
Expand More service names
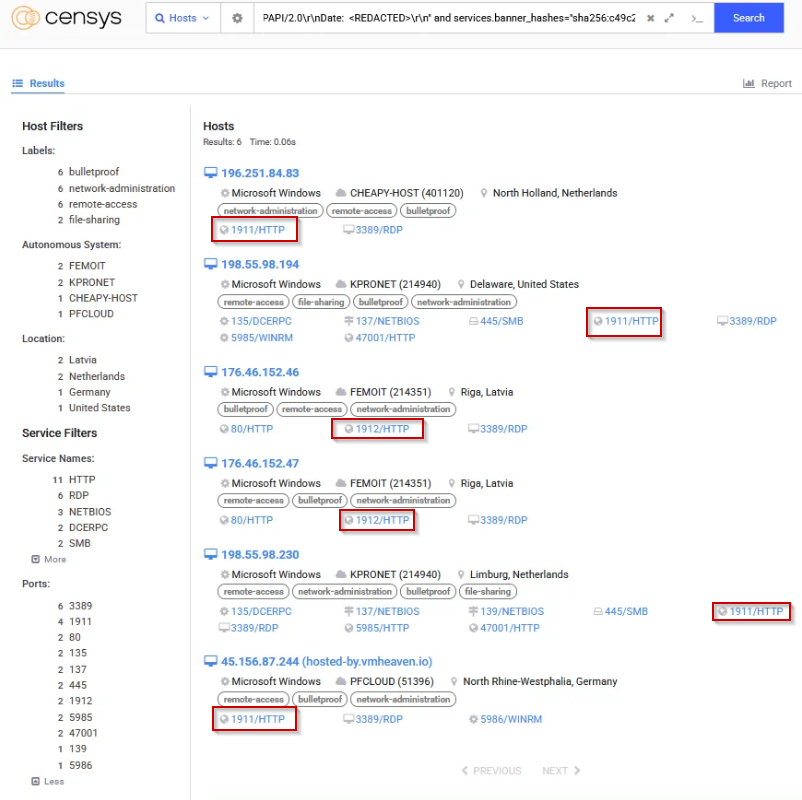[49, 560]
